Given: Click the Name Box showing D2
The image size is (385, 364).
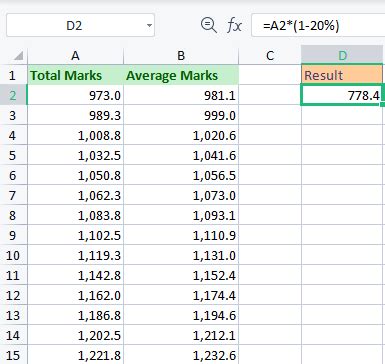Looking at the screenshot, I should click(x=80, y=25).
